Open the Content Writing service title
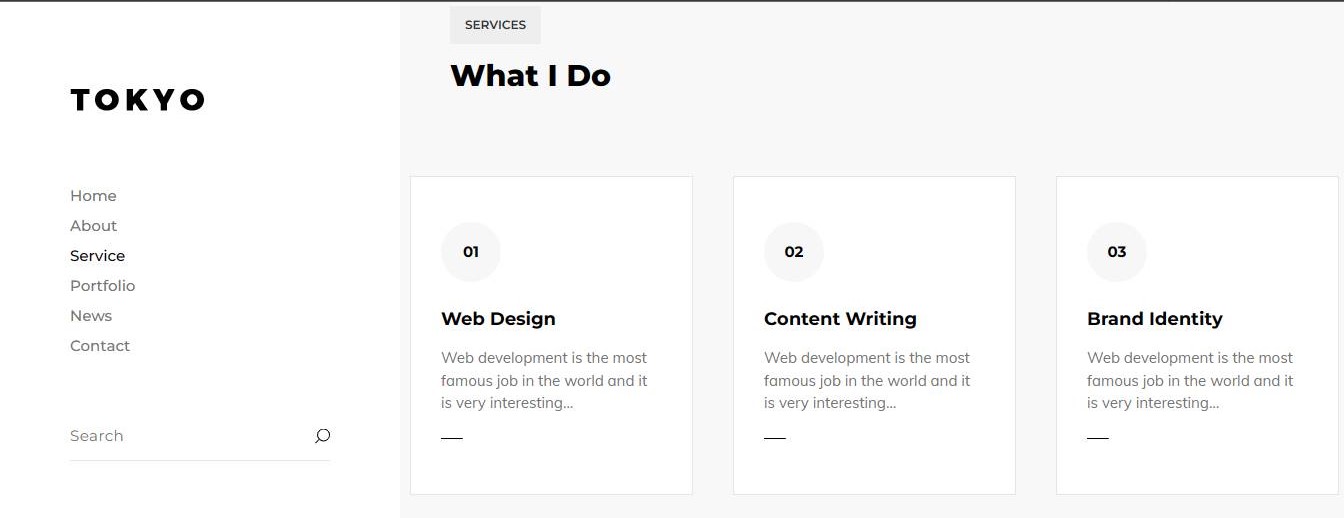 840,319
